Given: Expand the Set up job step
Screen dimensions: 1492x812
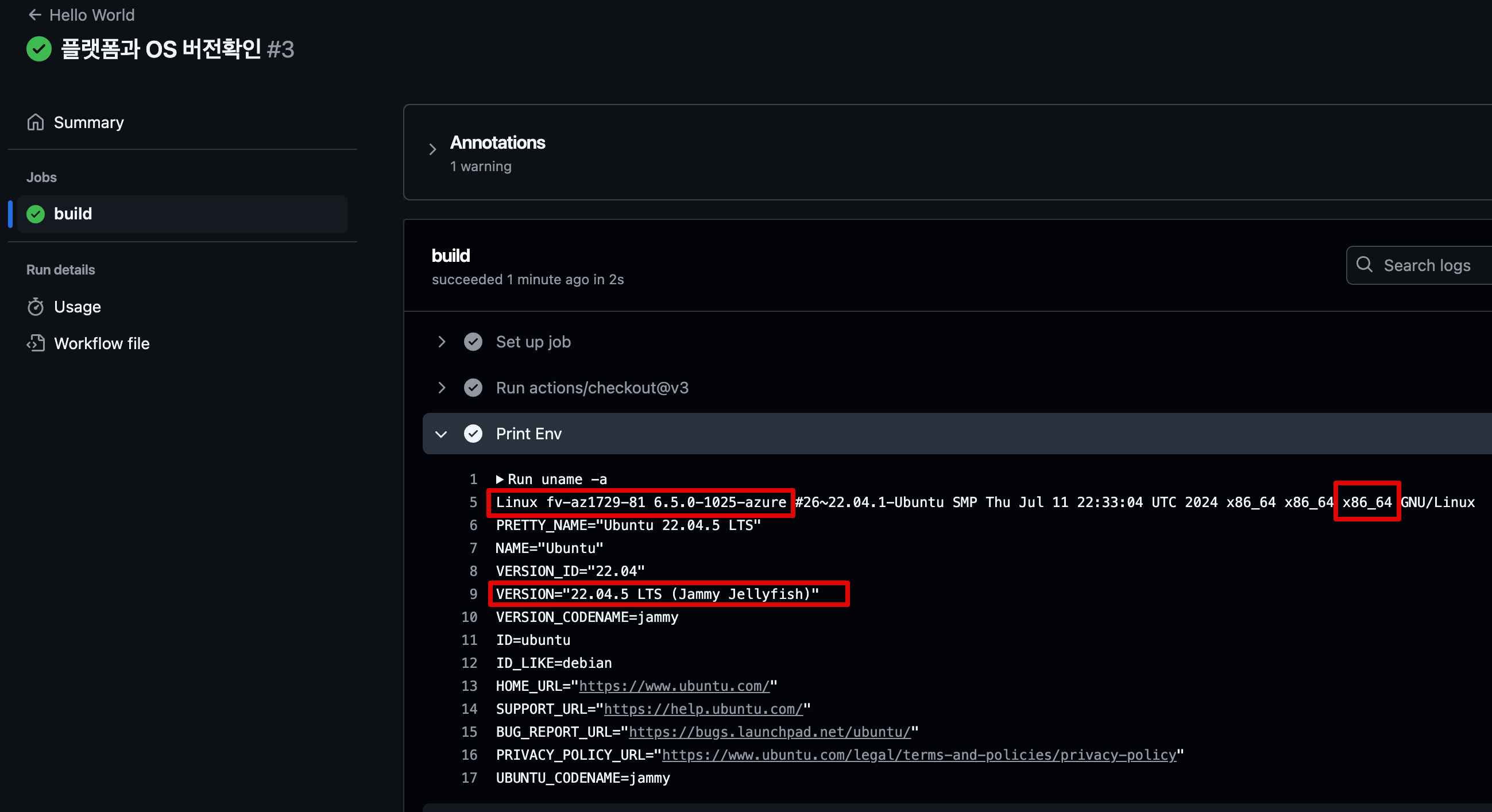Looking at the screenshot, I should (442, 342).
